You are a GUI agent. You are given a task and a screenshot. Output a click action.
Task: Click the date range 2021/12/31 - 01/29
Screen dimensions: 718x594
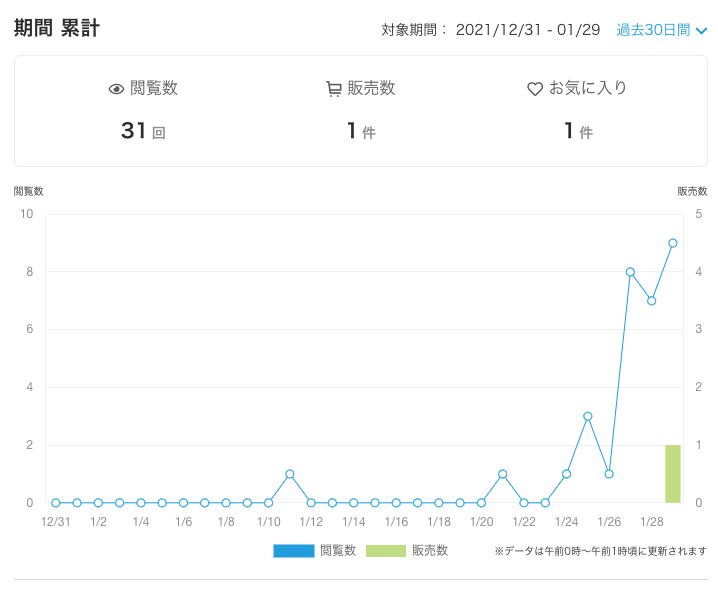click(528, 30)
